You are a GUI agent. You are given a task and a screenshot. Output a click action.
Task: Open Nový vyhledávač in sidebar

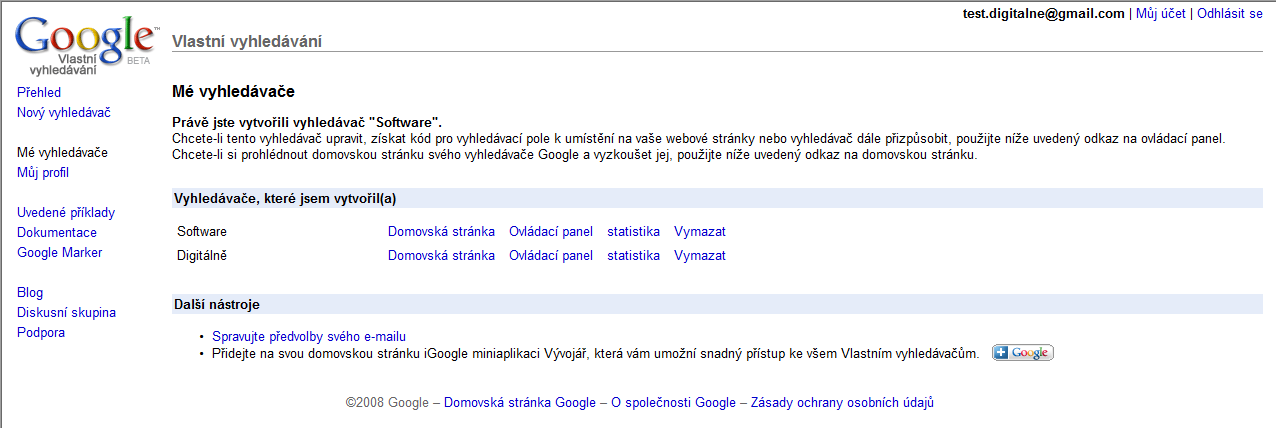[x=64, y=112]
